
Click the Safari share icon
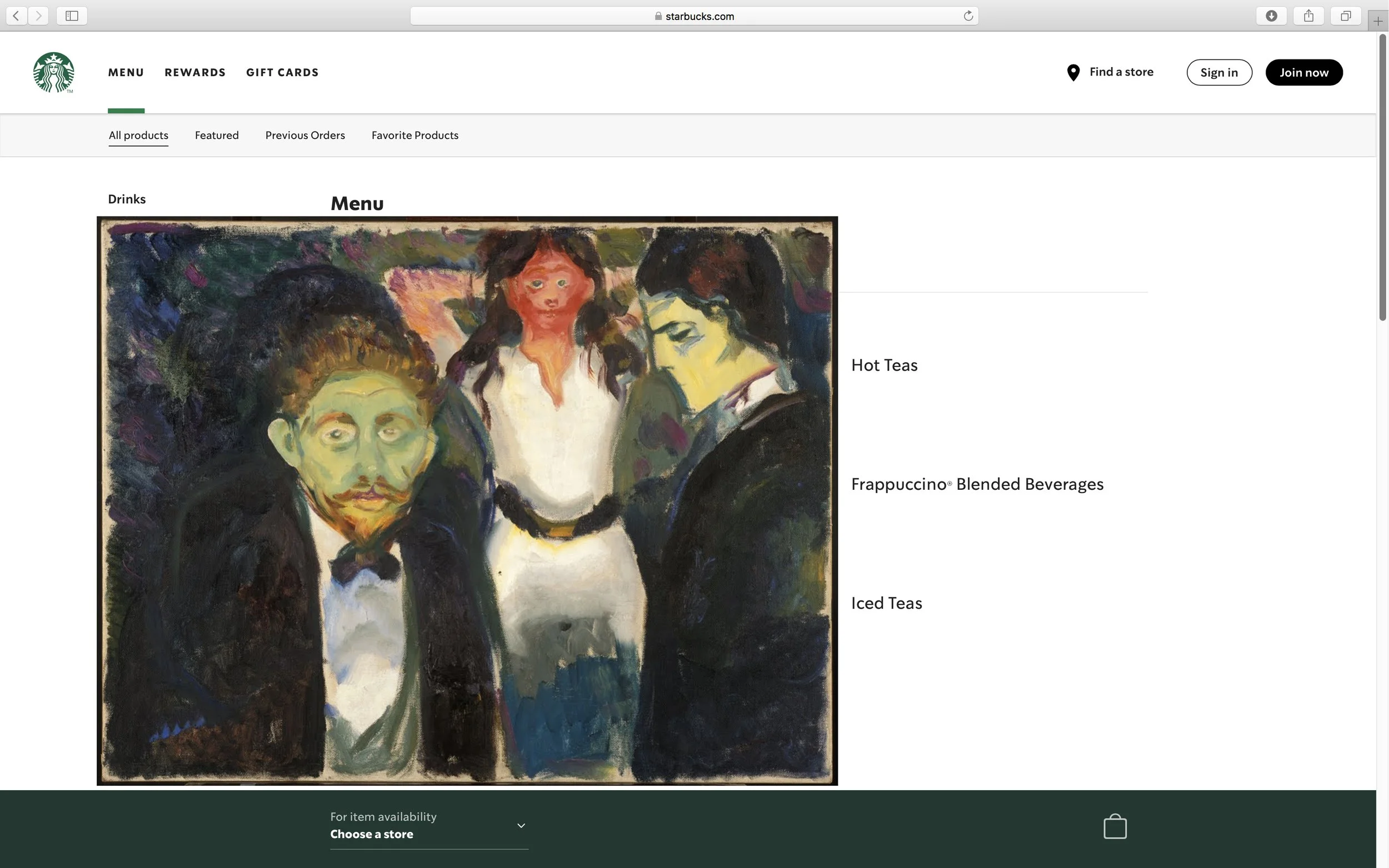click(1308, 16)
